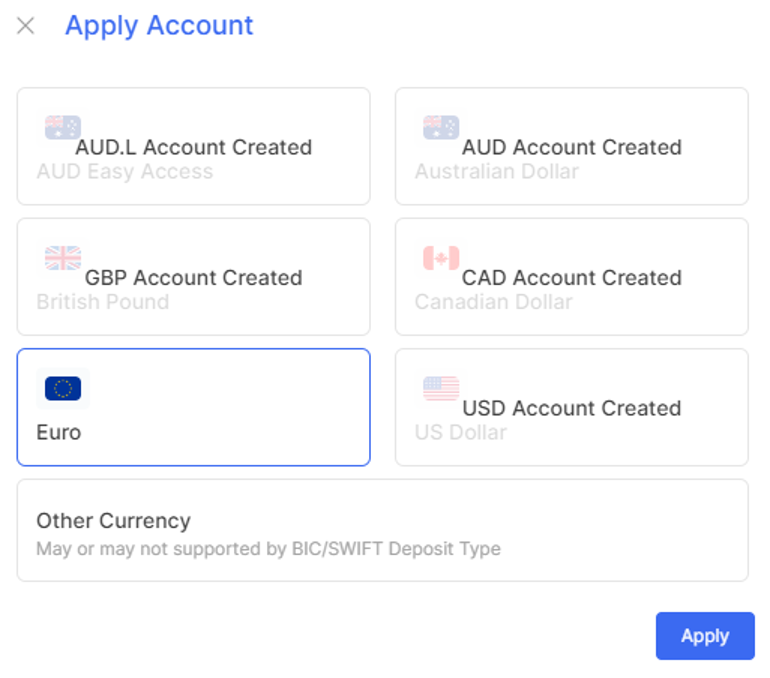Close the Apply Account dialog
770x678 pixels.
click(26, 26)
